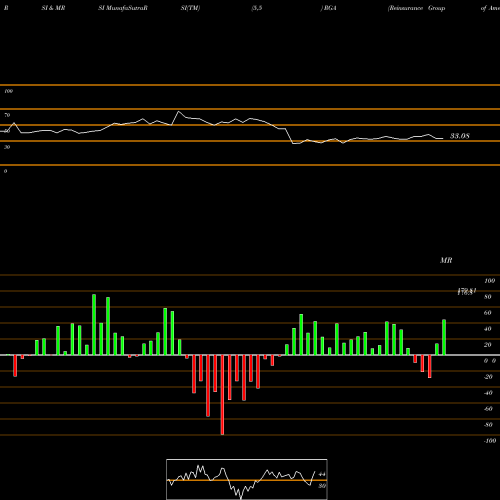
Task: Click the tallest green MR histogram bar
Action: [94, 324]
